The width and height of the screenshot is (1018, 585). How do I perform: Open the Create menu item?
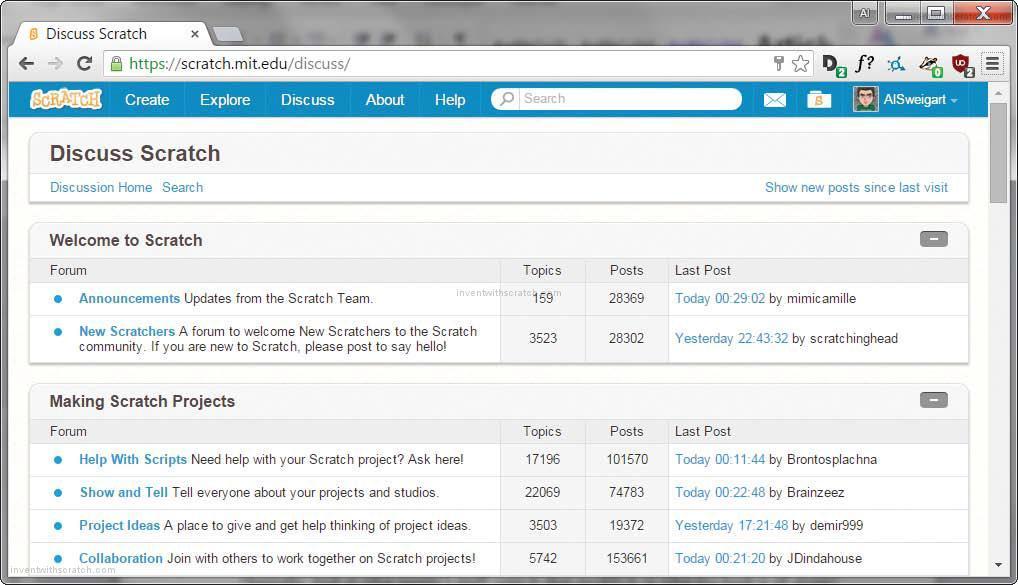click(147, 100)
